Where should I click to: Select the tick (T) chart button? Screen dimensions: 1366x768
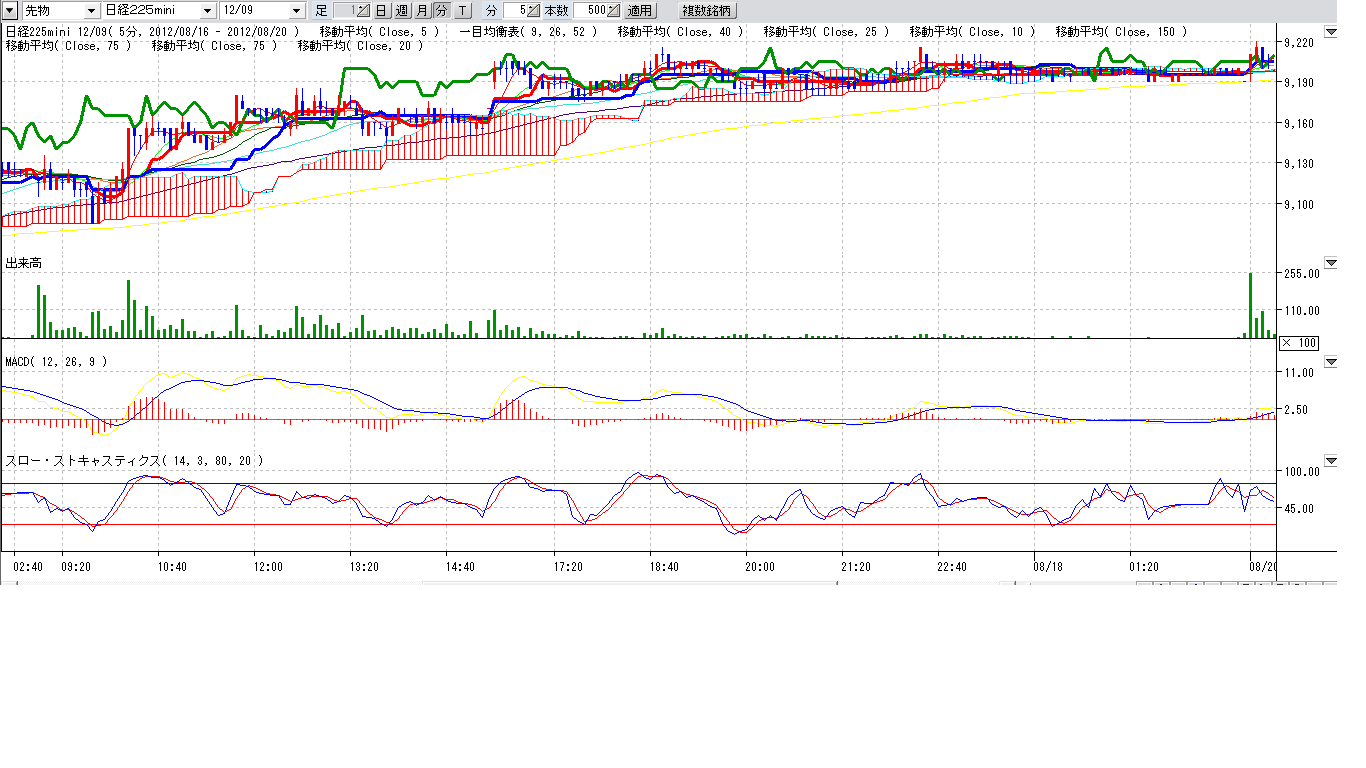click(463, 10)
